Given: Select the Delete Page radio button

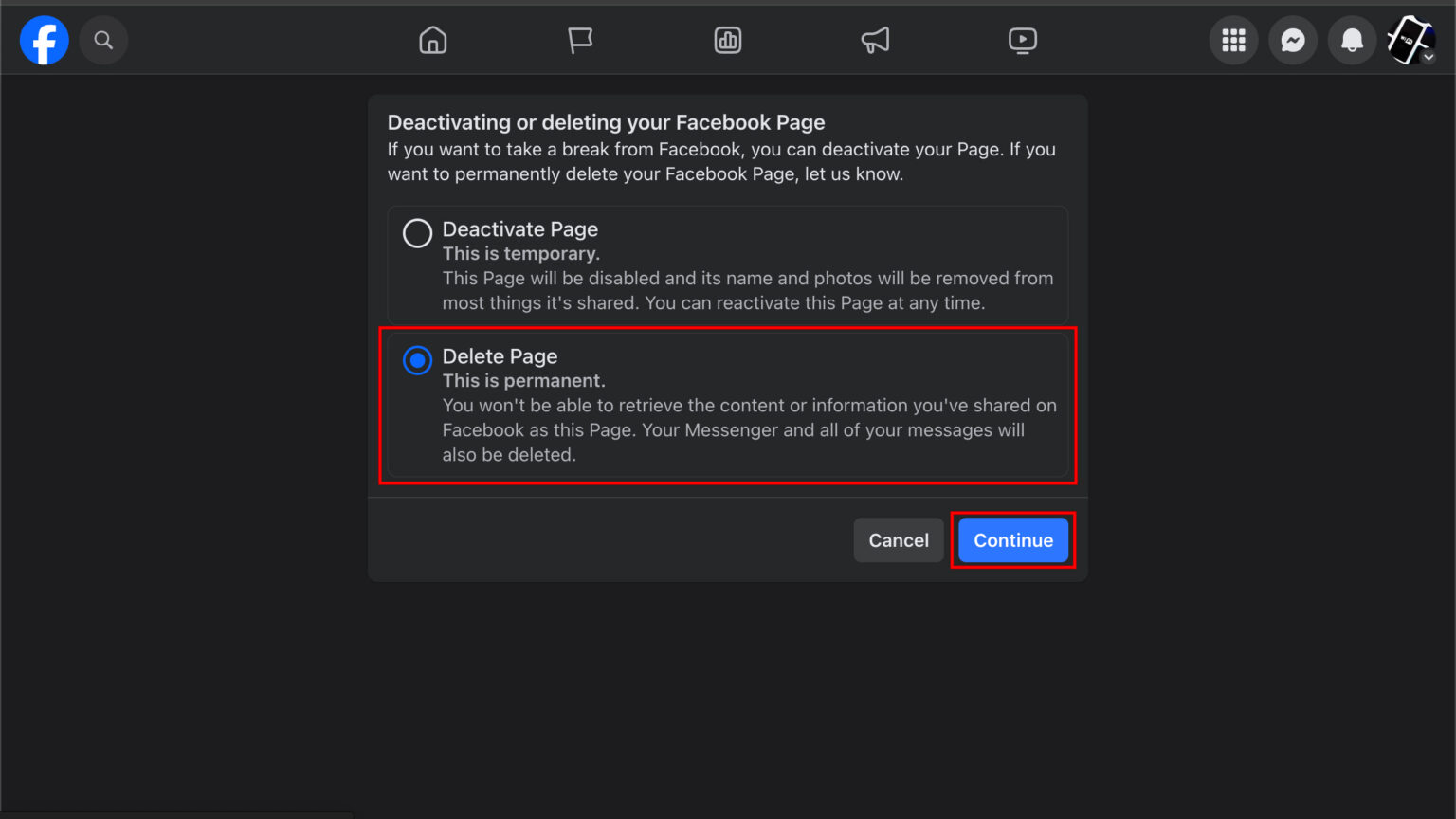Looking at the screenshot, I should [x=417, y=360].
